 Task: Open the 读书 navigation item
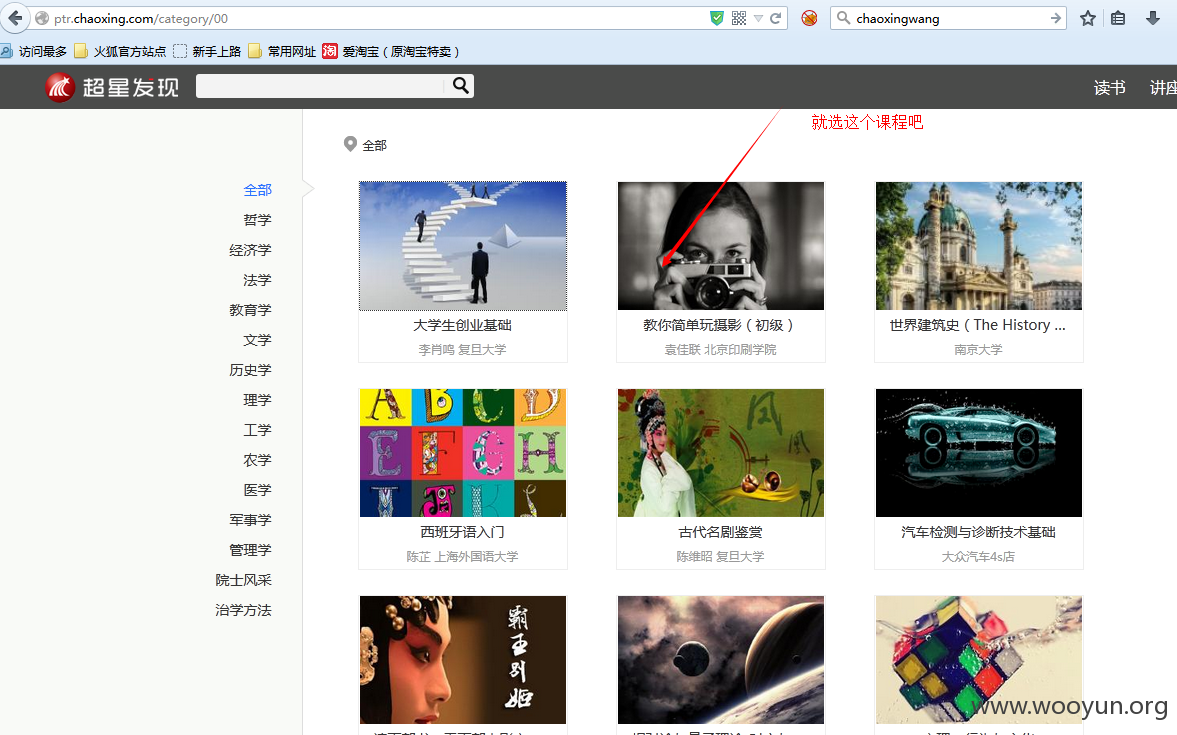pos(1109,88)
